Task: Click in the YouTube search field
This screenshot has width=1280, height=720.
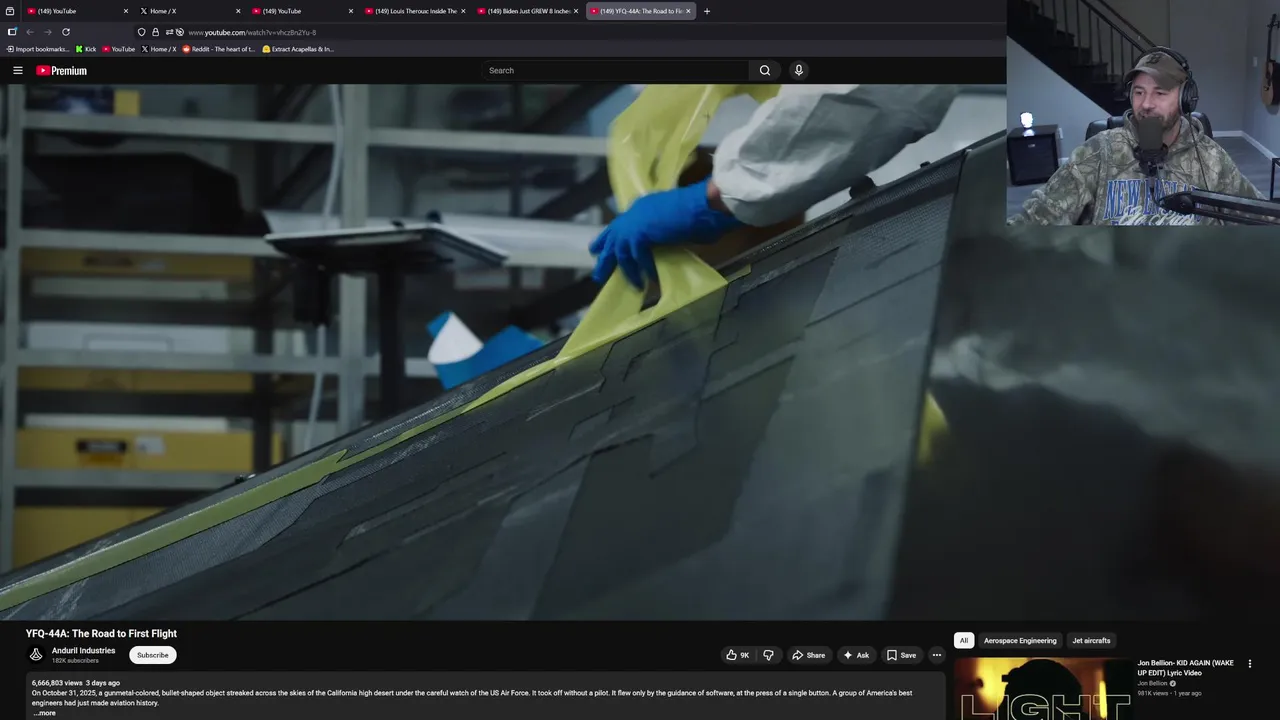Action: coord(615,70)
